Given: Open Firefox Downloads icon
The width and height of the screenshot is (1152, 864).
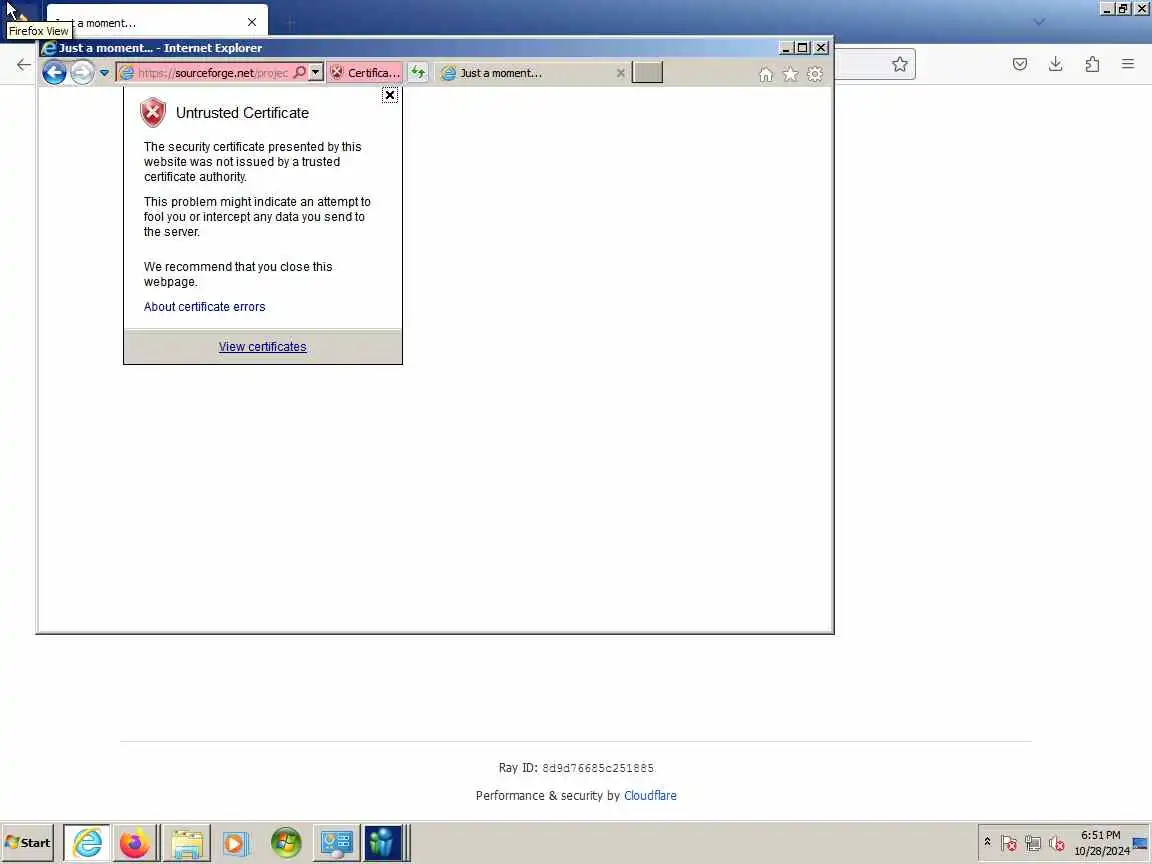Looking at the screenshot, I should click(1056, 65).
